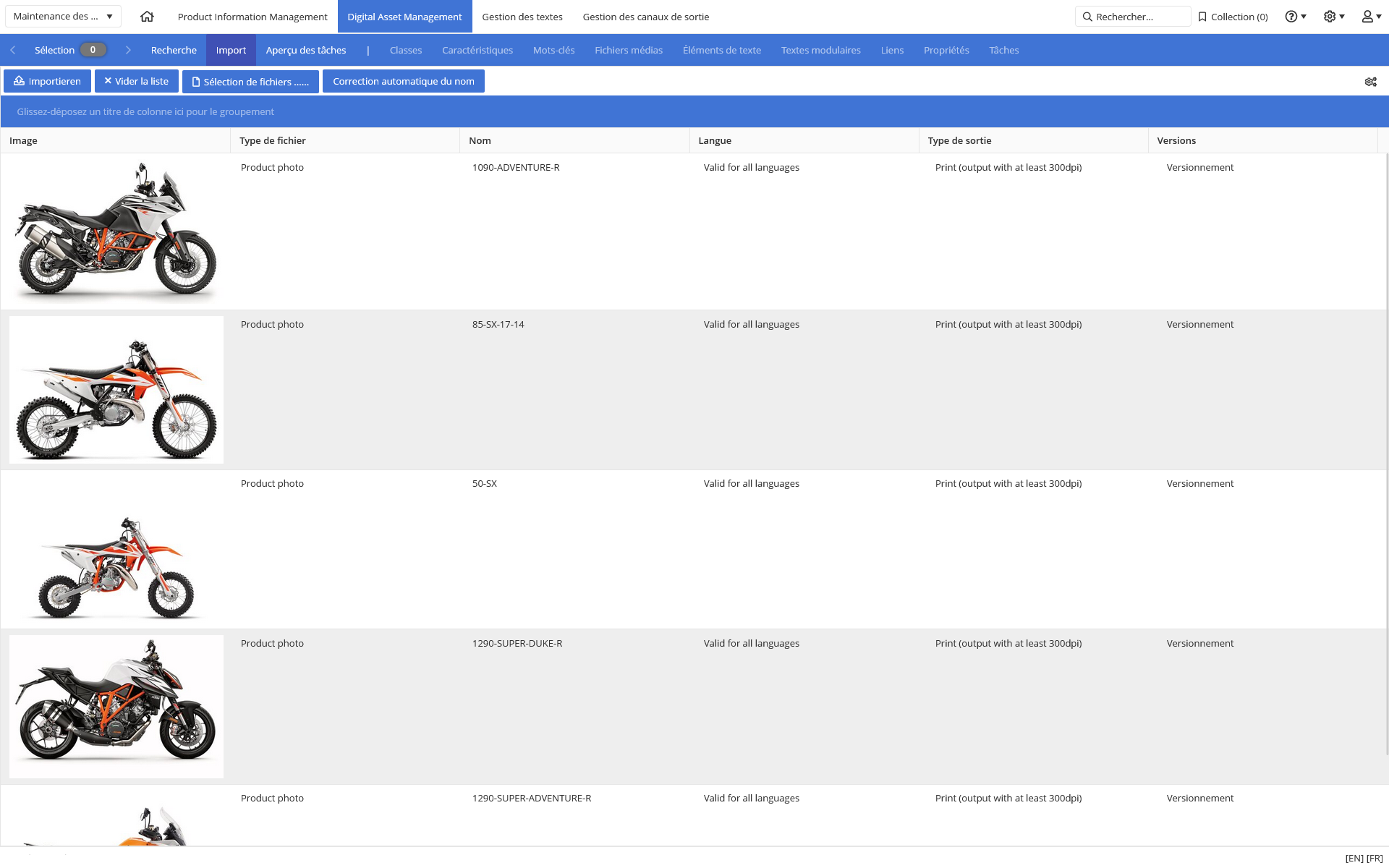Viewport: 1389px width, 868px height.
Task: Click the Importieren button
Action: (x=47, y=81)
